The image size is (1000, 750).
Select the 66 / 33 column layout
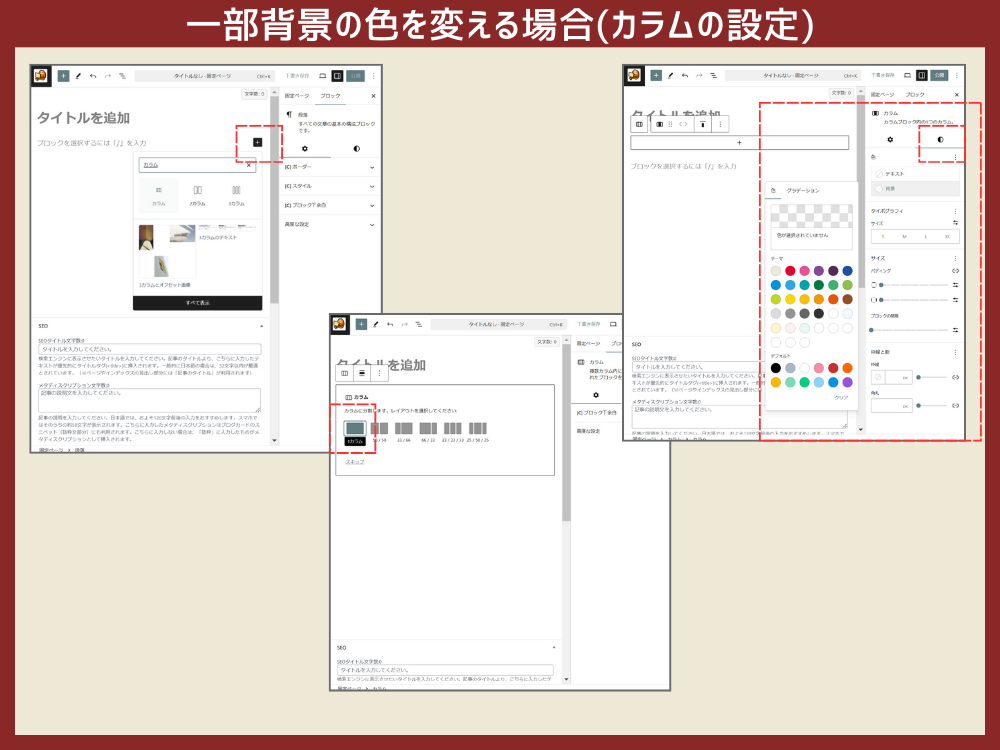coord(429,429)
